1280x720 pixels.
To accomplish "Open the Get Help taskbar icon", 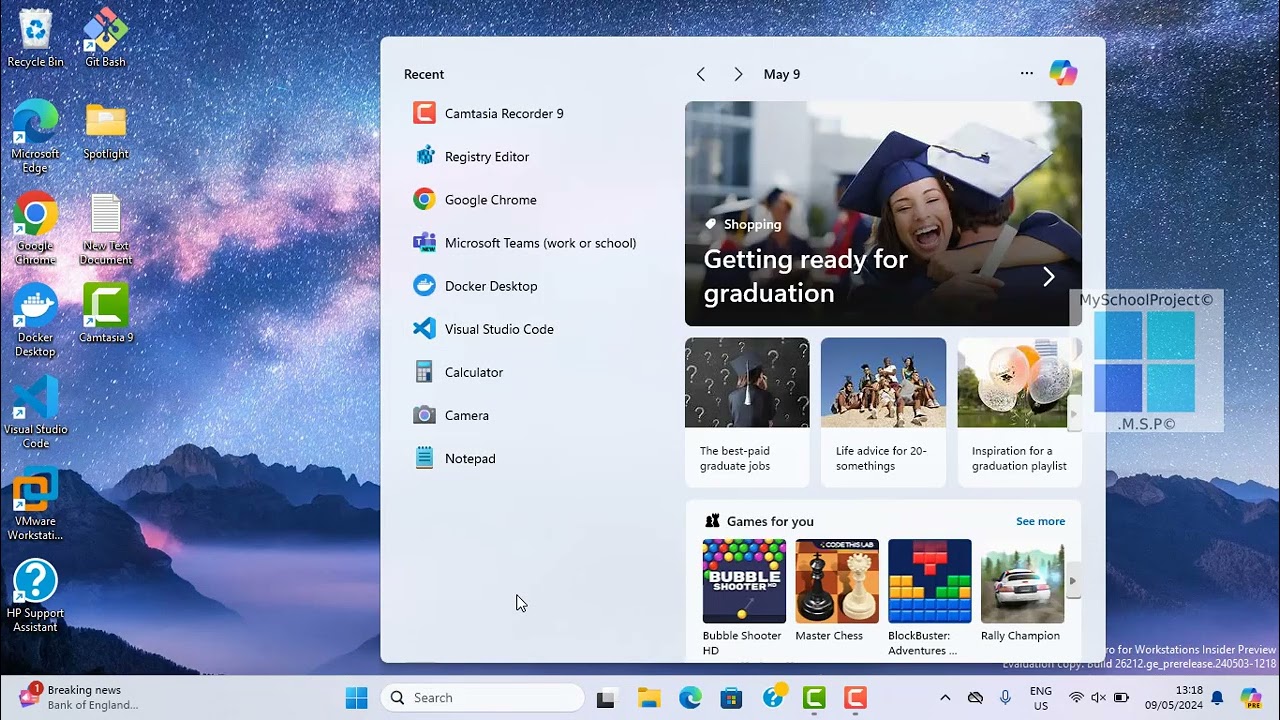I will [x=774, y=698].
